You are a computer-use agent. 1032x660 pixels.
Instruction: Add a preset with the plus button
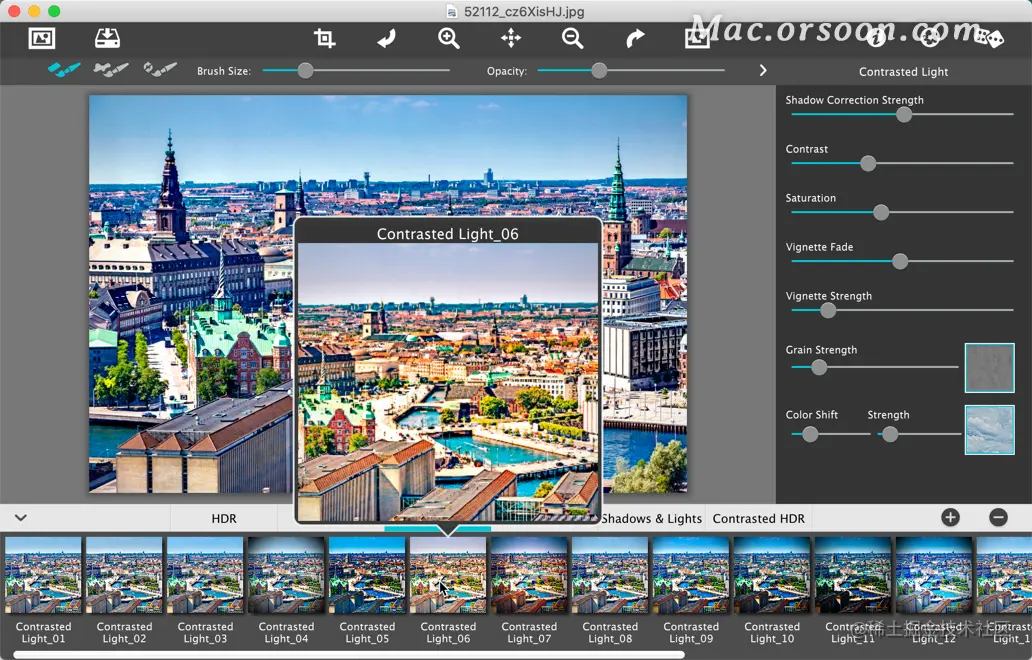[950, 517]
